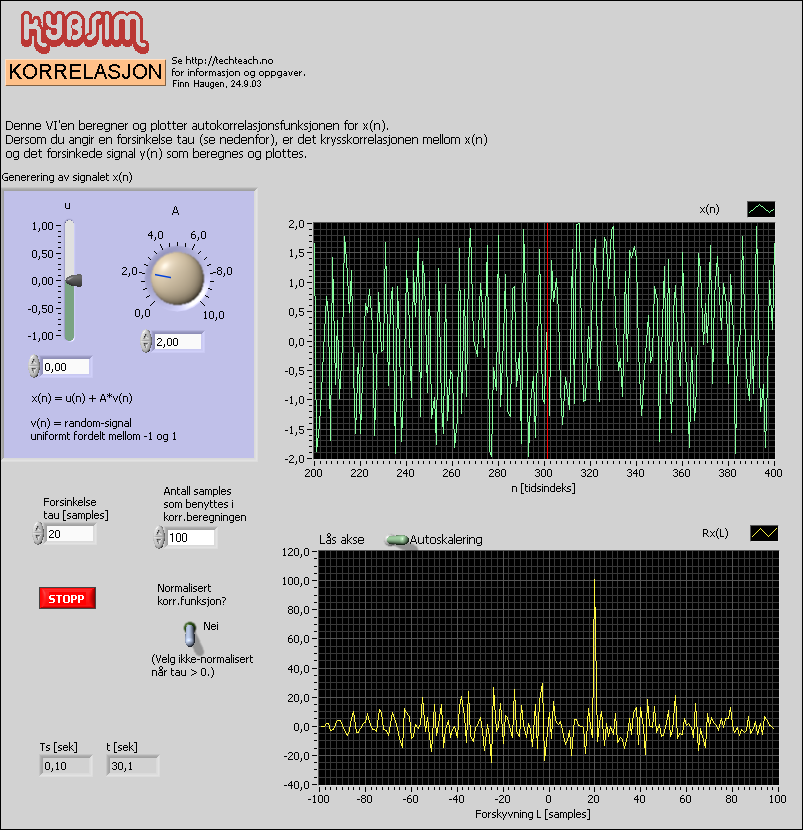Click inside the x(n) signal graph

tap(544, 341)
